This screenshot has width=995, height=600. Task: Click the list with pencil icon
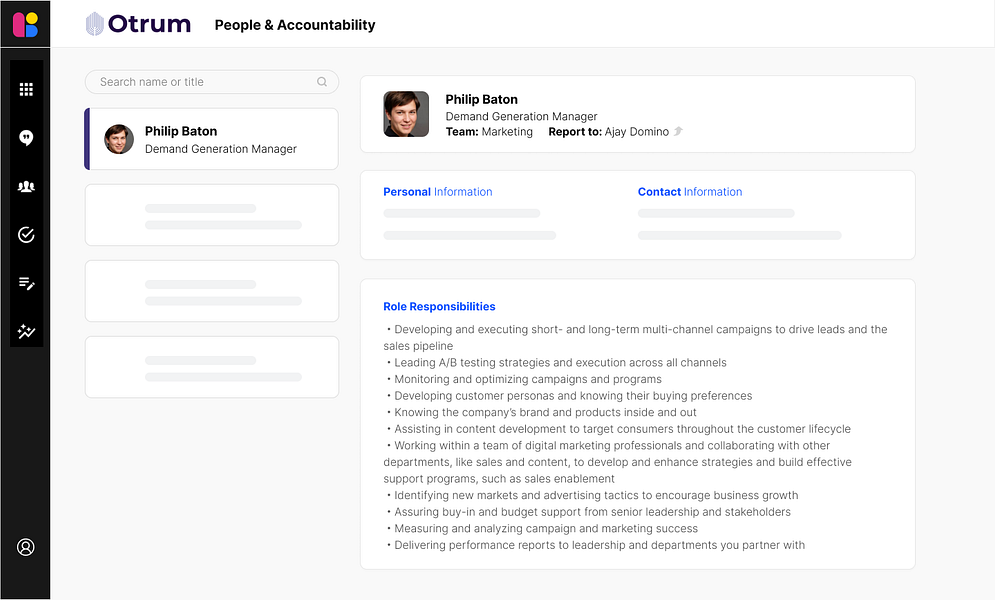(26, 283)
